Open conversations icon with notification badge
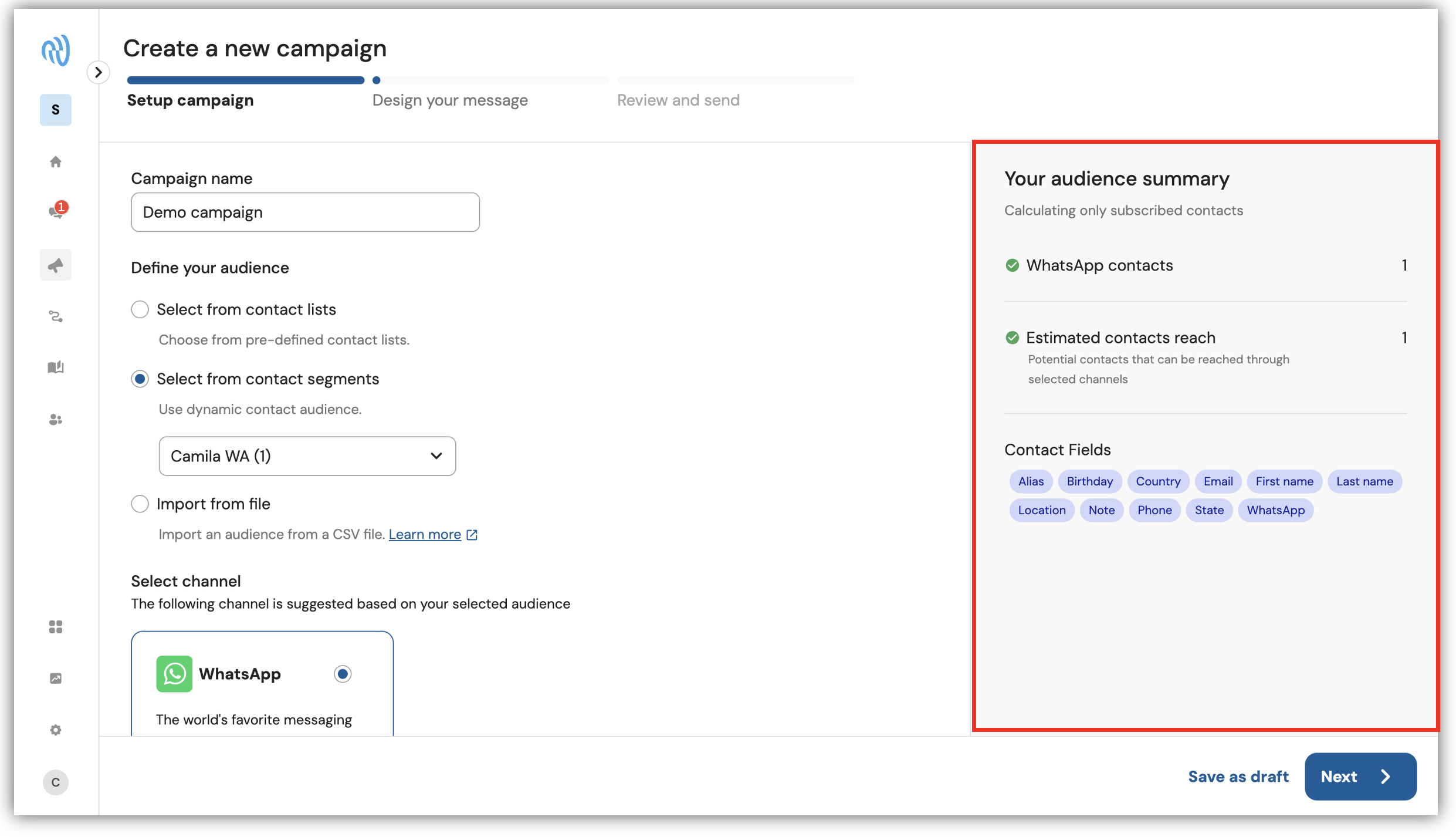The image size is (1456, 837). point(57,210)
